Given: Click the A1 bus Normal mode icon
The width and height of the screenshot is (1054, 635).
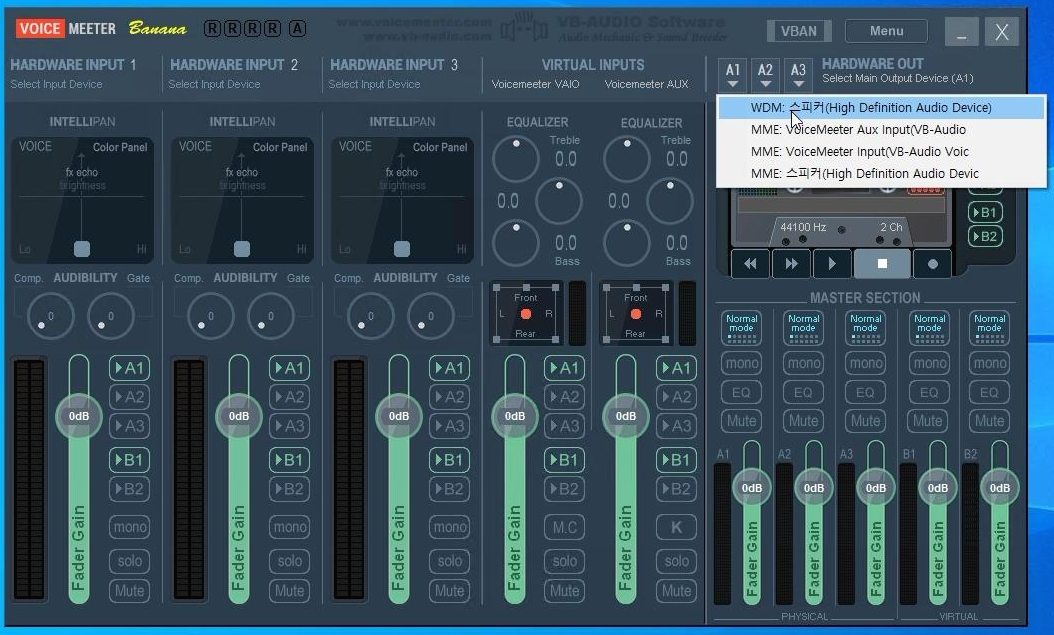Looking at the screenshot, I should pyautogui.click(x=741, y=327).
